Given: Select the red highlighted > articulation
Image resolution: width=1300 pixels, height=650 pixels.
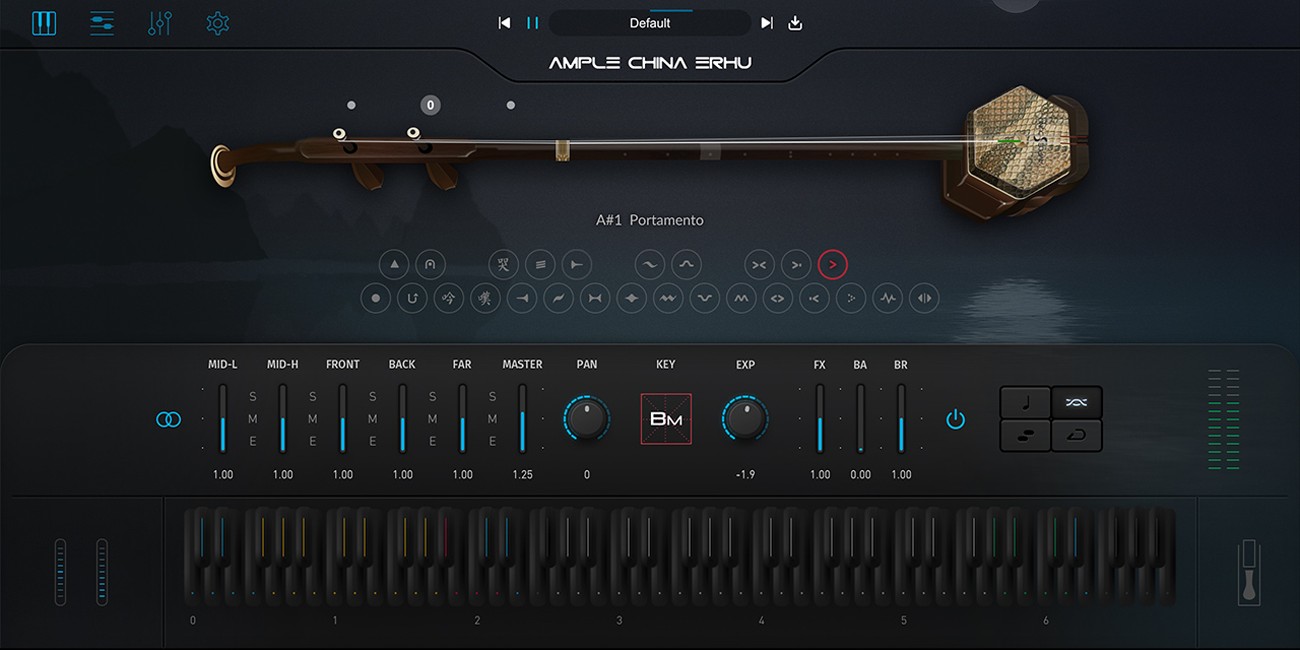Looking at the screenshot, I should (833, 264).
